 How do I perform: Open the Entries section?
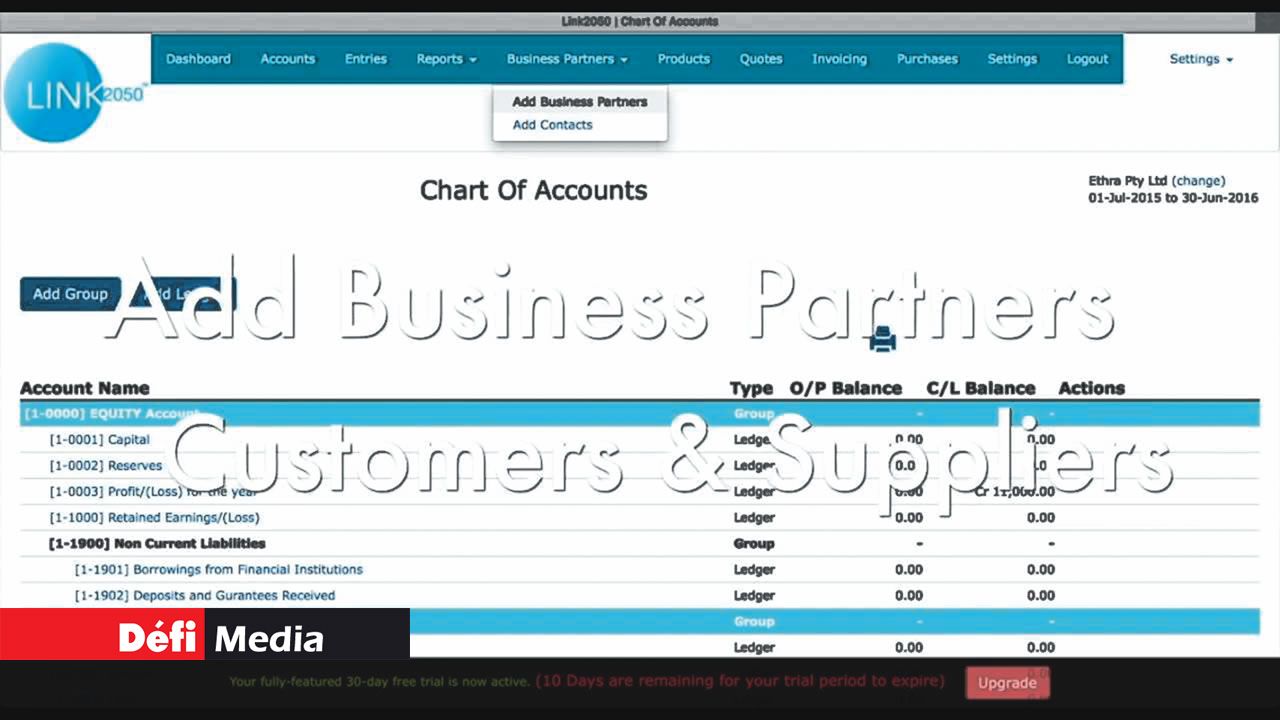coord(365,59)
